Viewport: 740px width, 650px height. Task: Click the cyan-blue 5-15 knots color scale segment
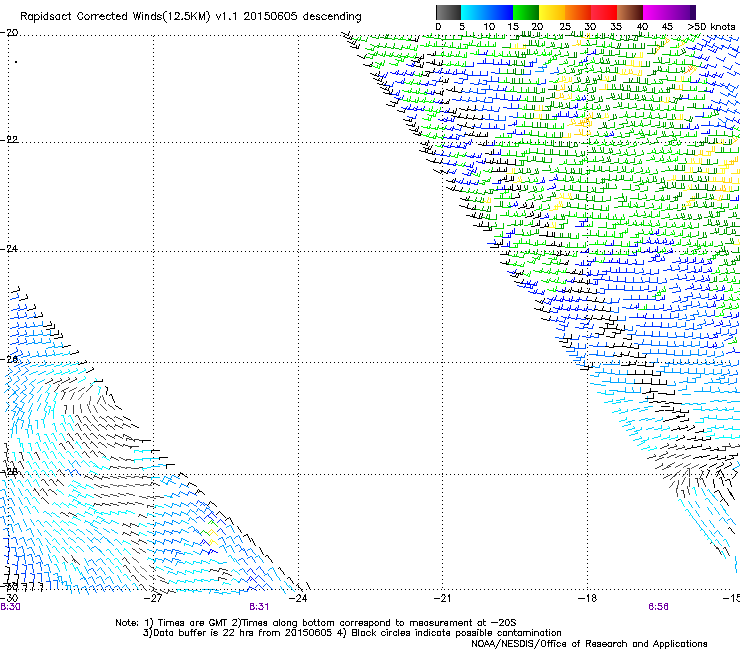[x=487, y=12]
